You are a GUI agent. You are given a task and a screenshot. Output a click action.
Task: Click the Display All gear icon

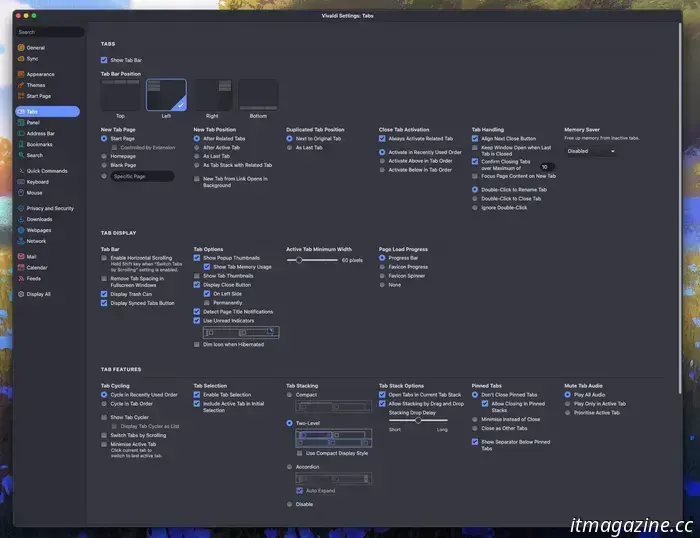(21, 294)
